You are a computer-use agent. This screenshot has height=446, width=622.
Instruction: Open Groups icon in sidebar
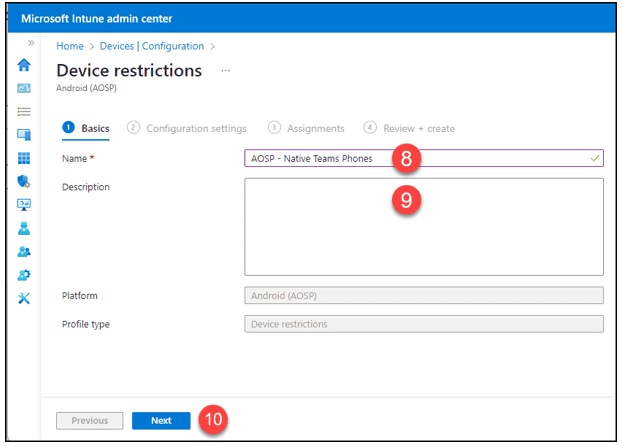click(24, 252)
